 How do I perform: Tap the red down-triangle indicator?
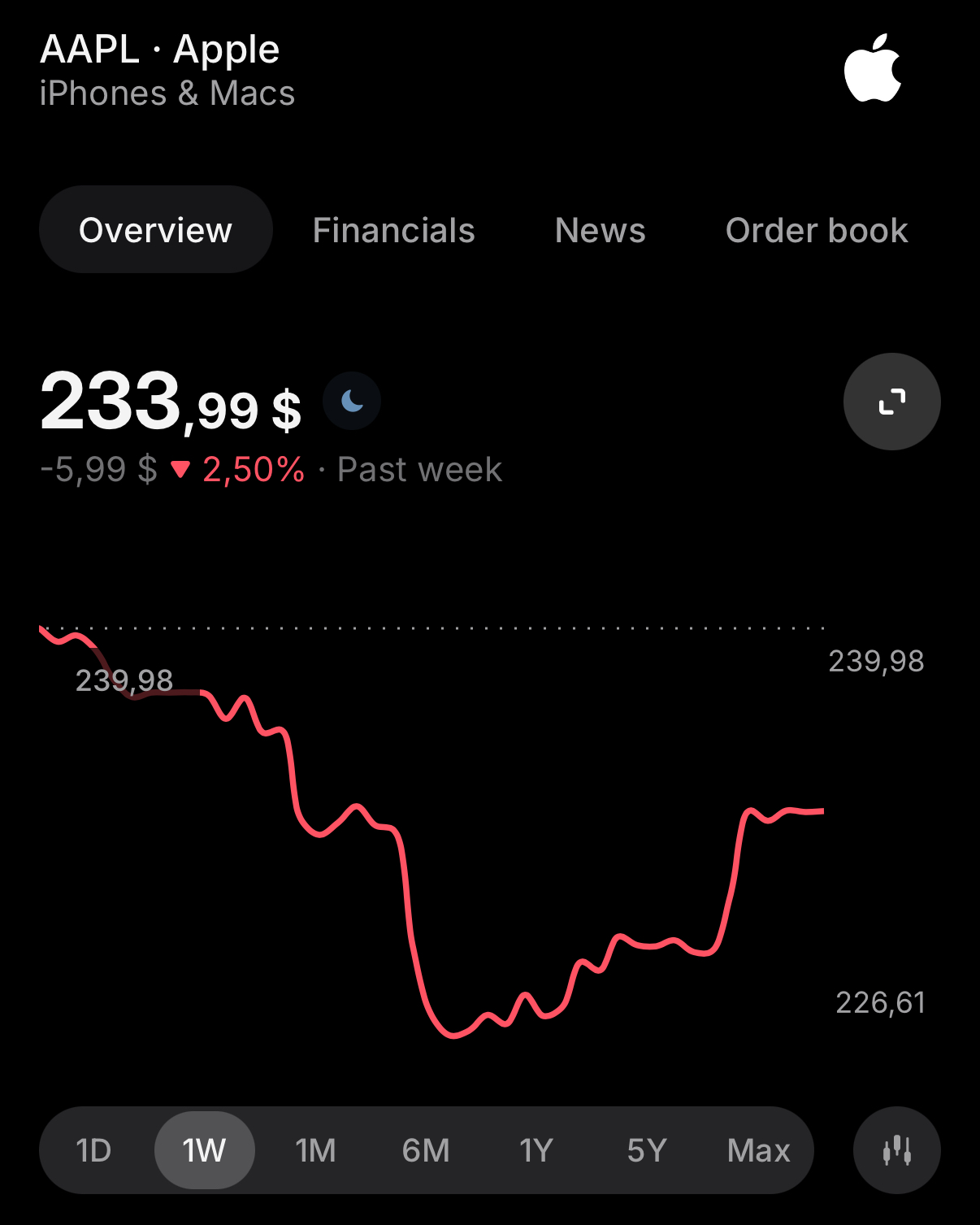click(x=180, y=470)
